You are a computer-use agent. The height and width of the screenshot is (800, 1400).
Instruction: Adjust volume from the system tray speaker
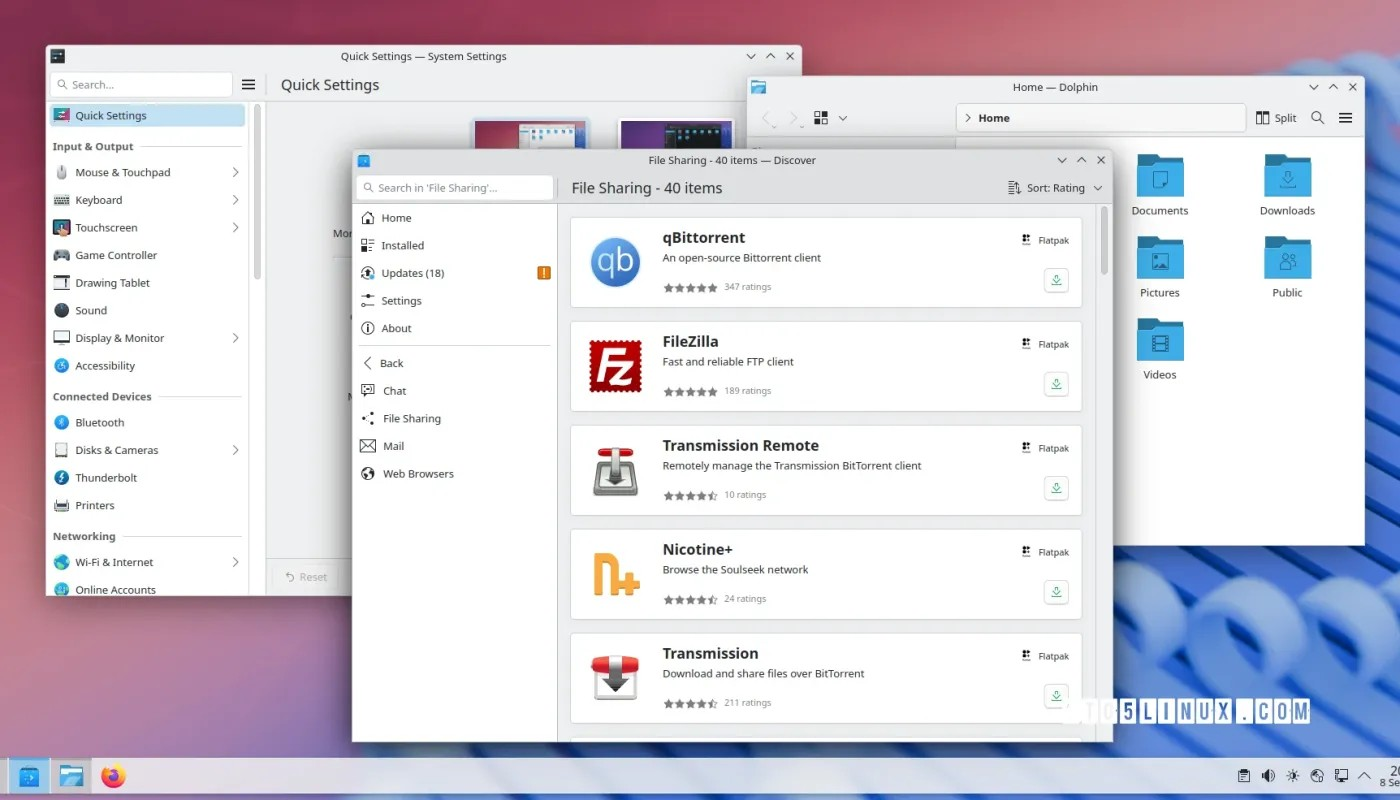1268,775
